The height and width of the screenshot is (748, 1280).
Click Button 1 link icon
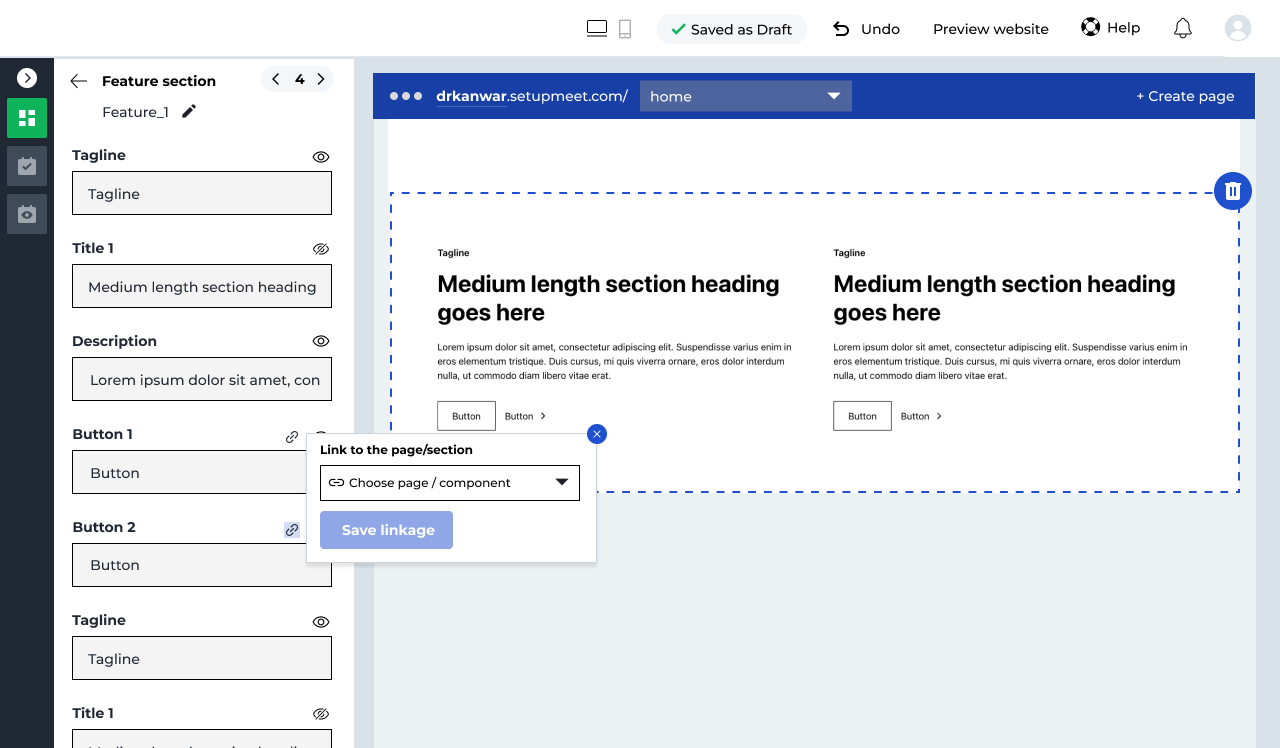[292, 436]
